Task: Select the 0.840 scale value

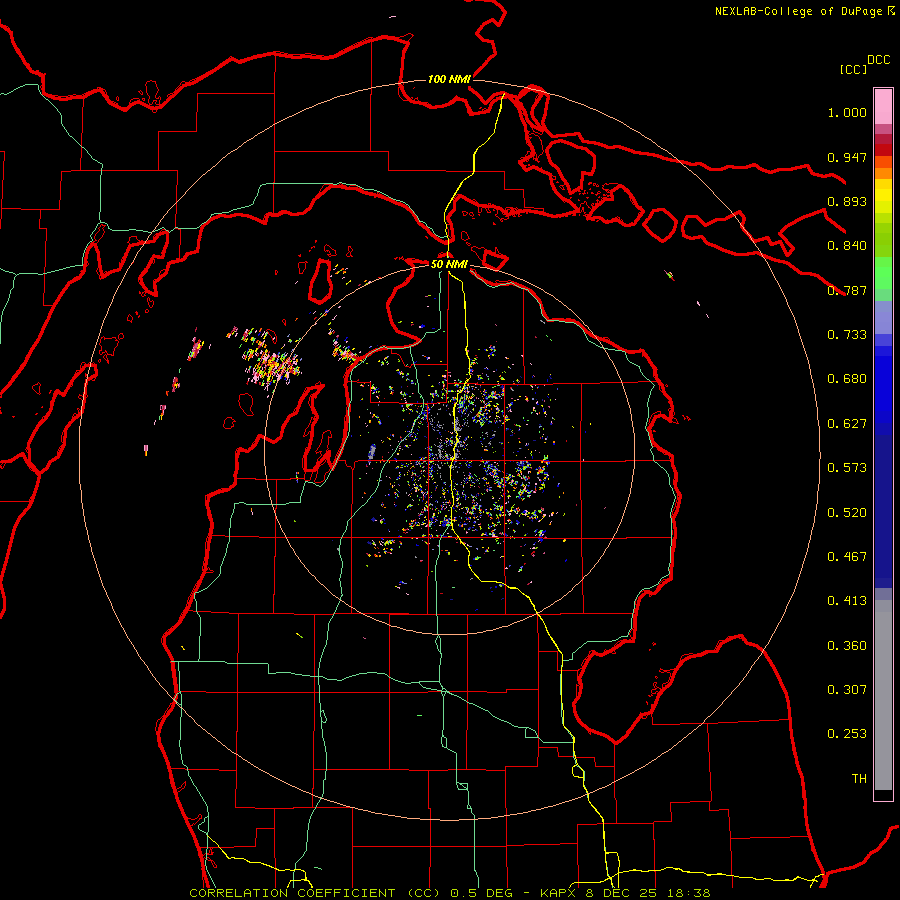Action: tap(847, 246)
